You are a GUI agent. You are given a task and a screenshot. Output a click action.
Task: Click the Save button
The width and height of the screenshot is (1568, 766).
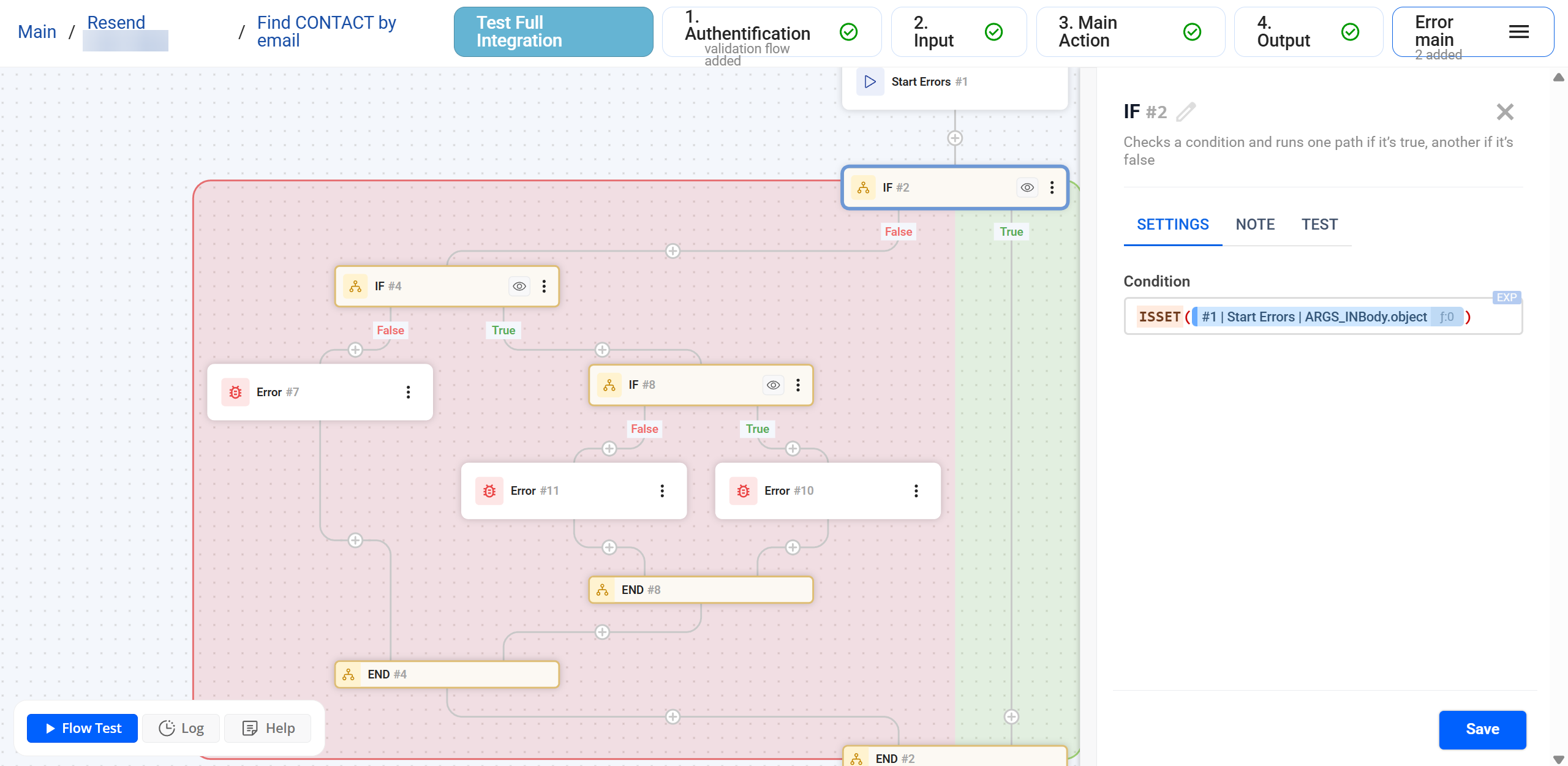1482,729
